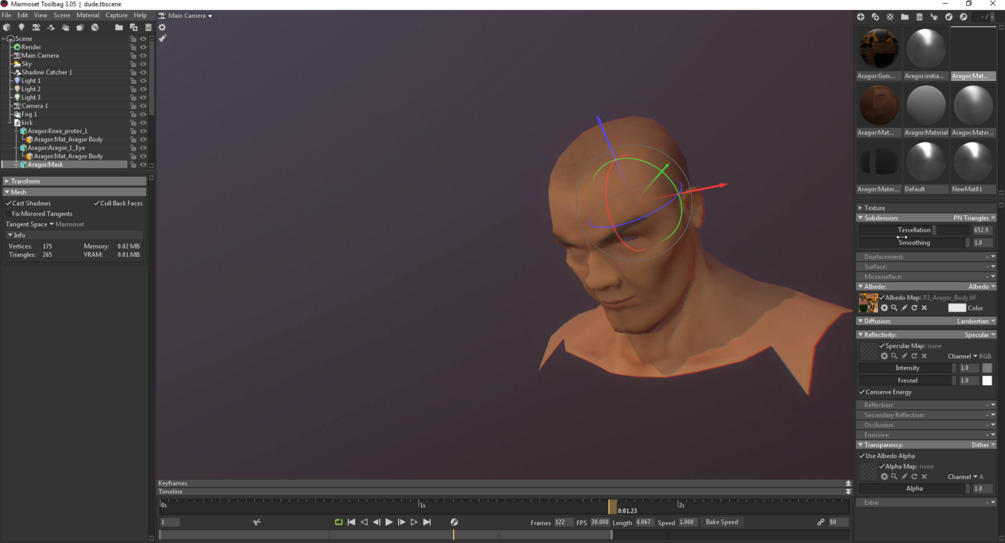This screenshot has width=1005, height=543.
Task: Hide Light 1 with its eye icon
Action: (x=143, y=81)
